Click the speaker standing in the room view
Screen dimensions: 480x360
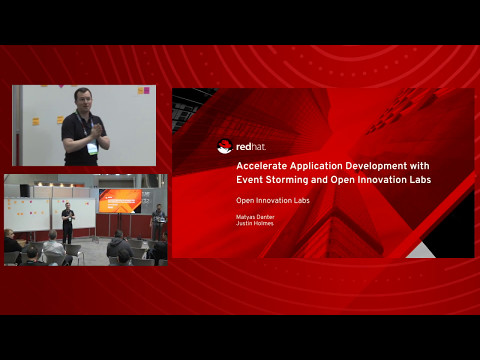[68, 223]
